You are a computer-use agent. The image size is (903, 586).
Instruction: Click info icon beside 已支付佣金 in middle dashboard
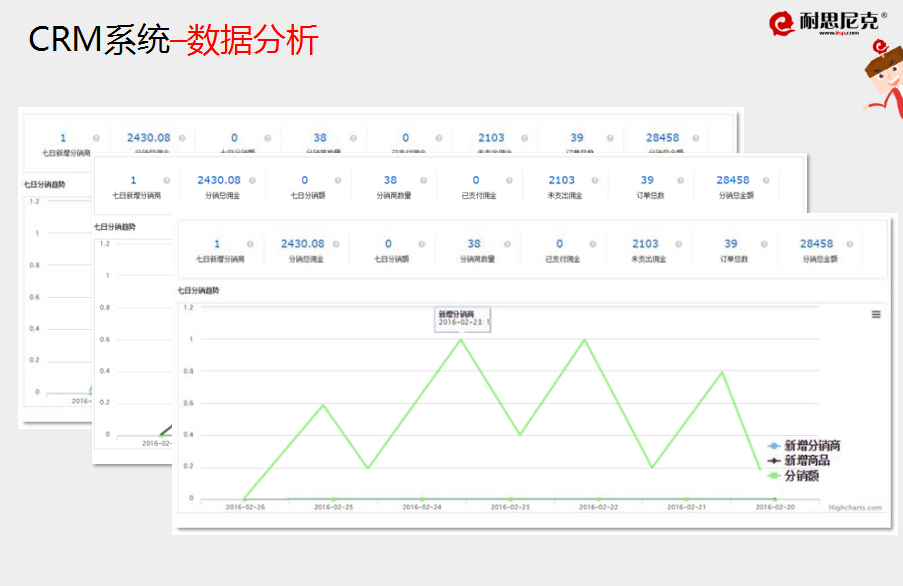[x=509, y=180]
